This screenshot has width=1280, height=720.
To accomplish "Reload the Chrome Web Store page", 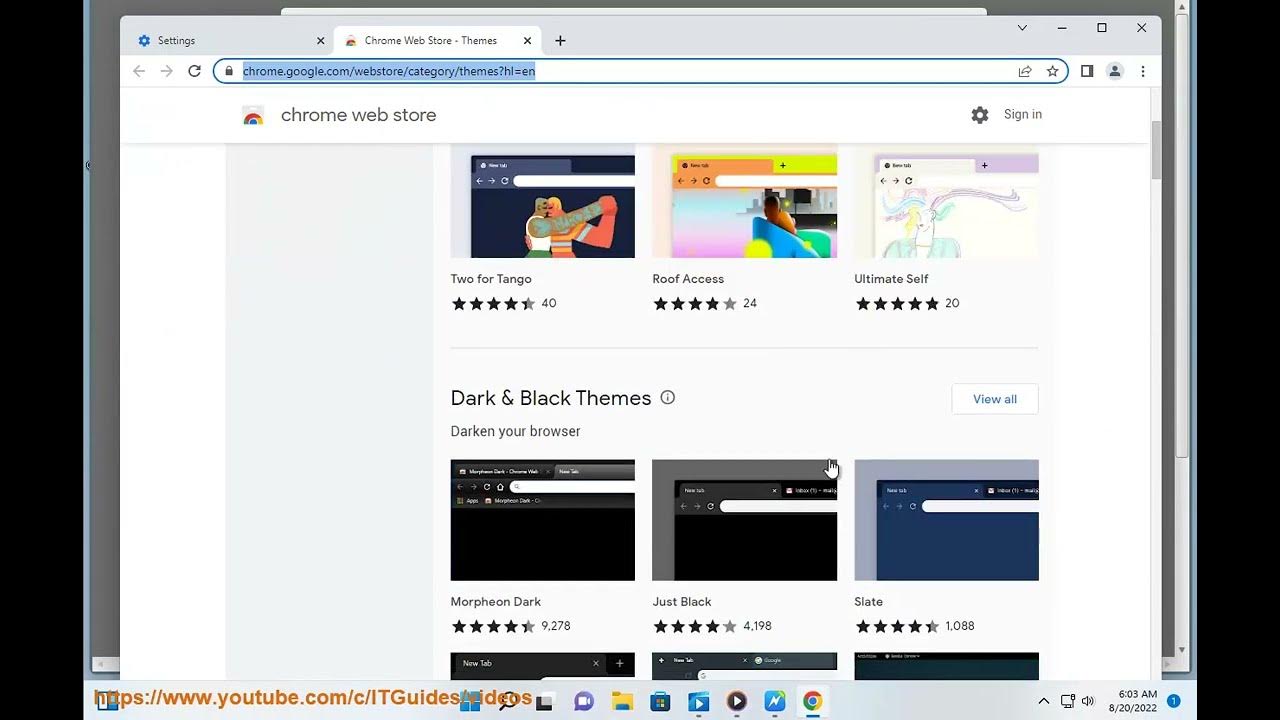I will (x=195, y=71).
